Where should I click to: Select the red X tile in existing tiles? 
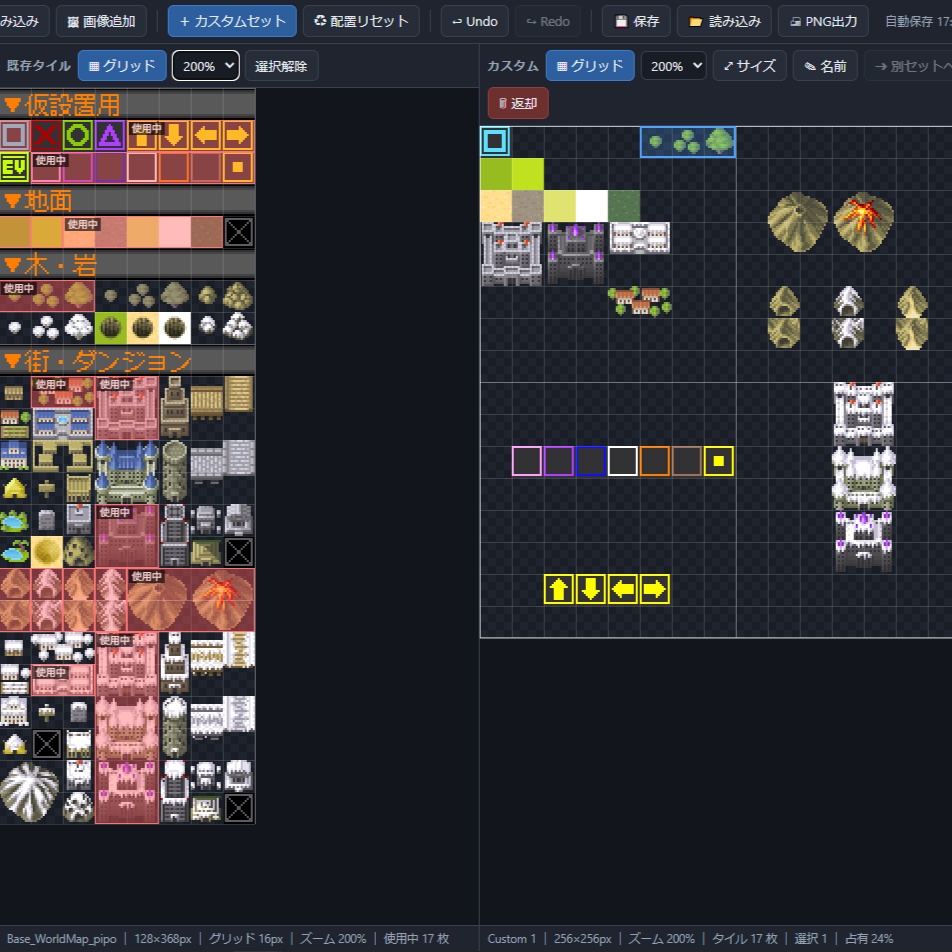pos(47,135)
